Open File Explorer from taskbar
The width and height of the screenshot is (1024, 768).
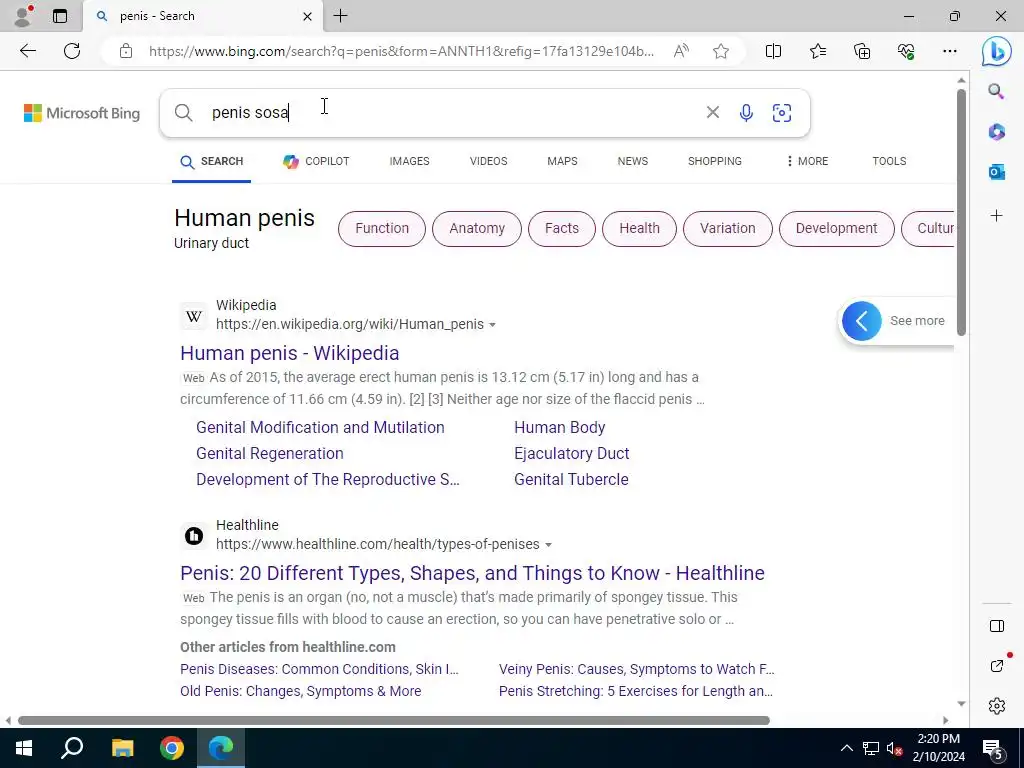122,748
